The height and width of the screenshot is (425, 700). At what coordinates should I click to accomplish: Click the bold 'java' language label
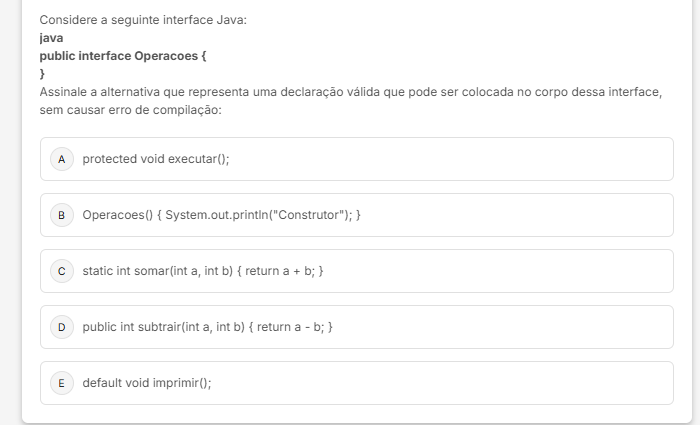[51, 38]
